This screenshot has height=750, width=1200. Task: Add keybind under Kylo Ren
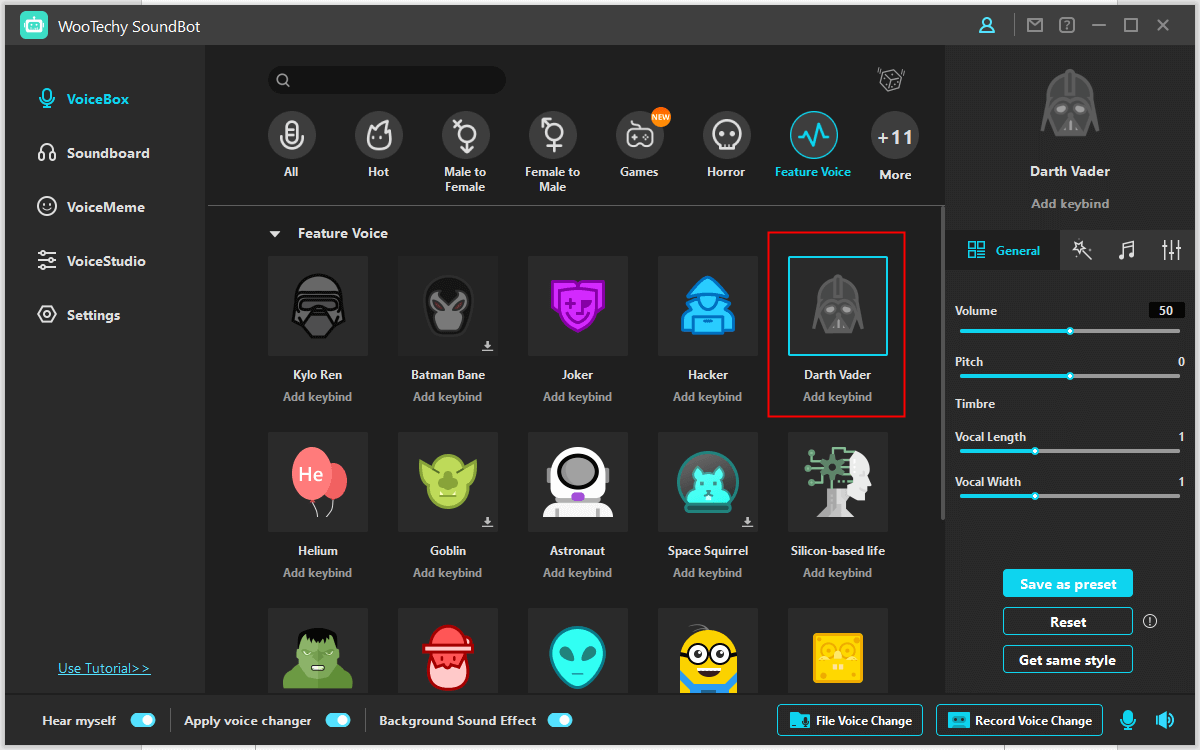(318, 397)
